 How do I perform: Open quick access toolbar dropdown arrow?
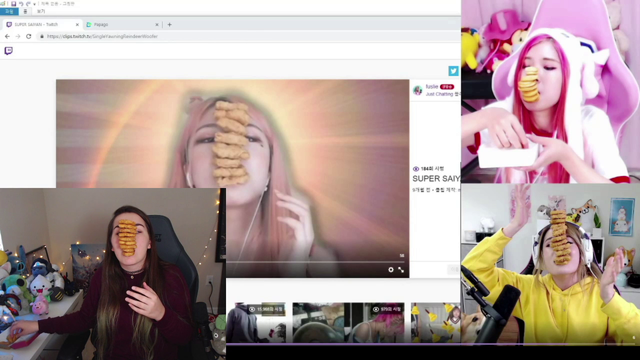(x=34, y=4)
